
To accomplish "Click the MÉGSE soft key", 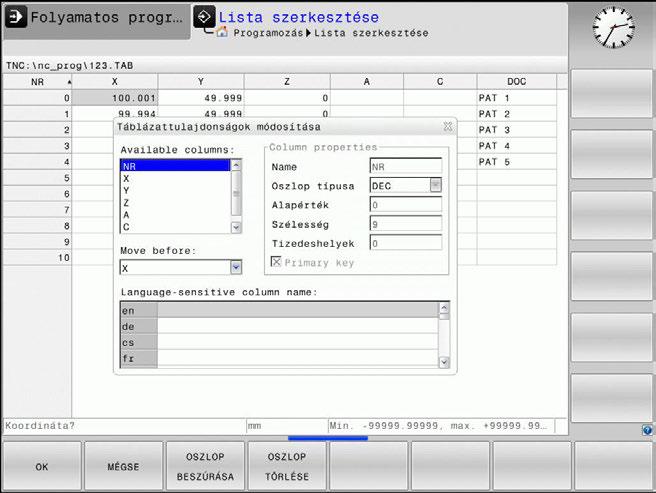I will pos(123,466).
